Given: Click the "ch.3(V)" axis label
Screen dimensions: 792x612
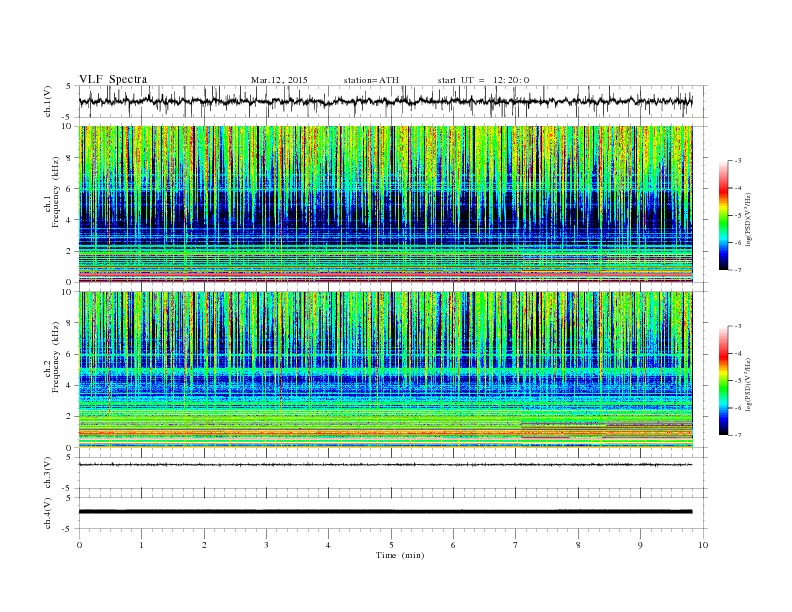Looking at the screenshot, I should [48, 473].
